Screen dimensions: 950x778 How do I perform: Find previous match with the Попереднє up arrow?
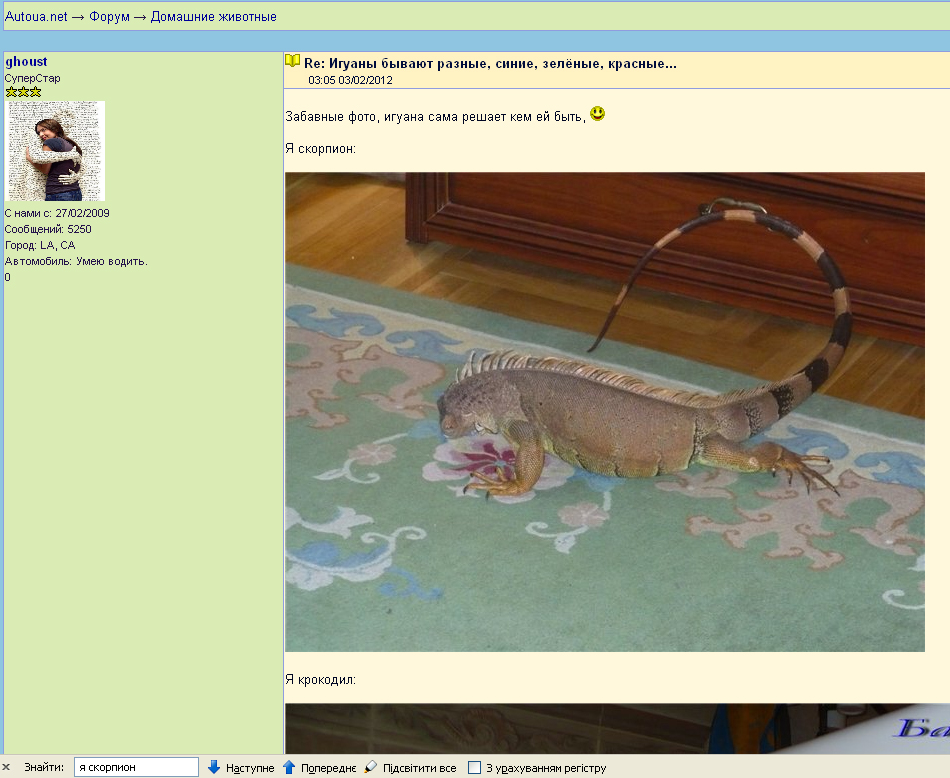(x=319, y=767)
